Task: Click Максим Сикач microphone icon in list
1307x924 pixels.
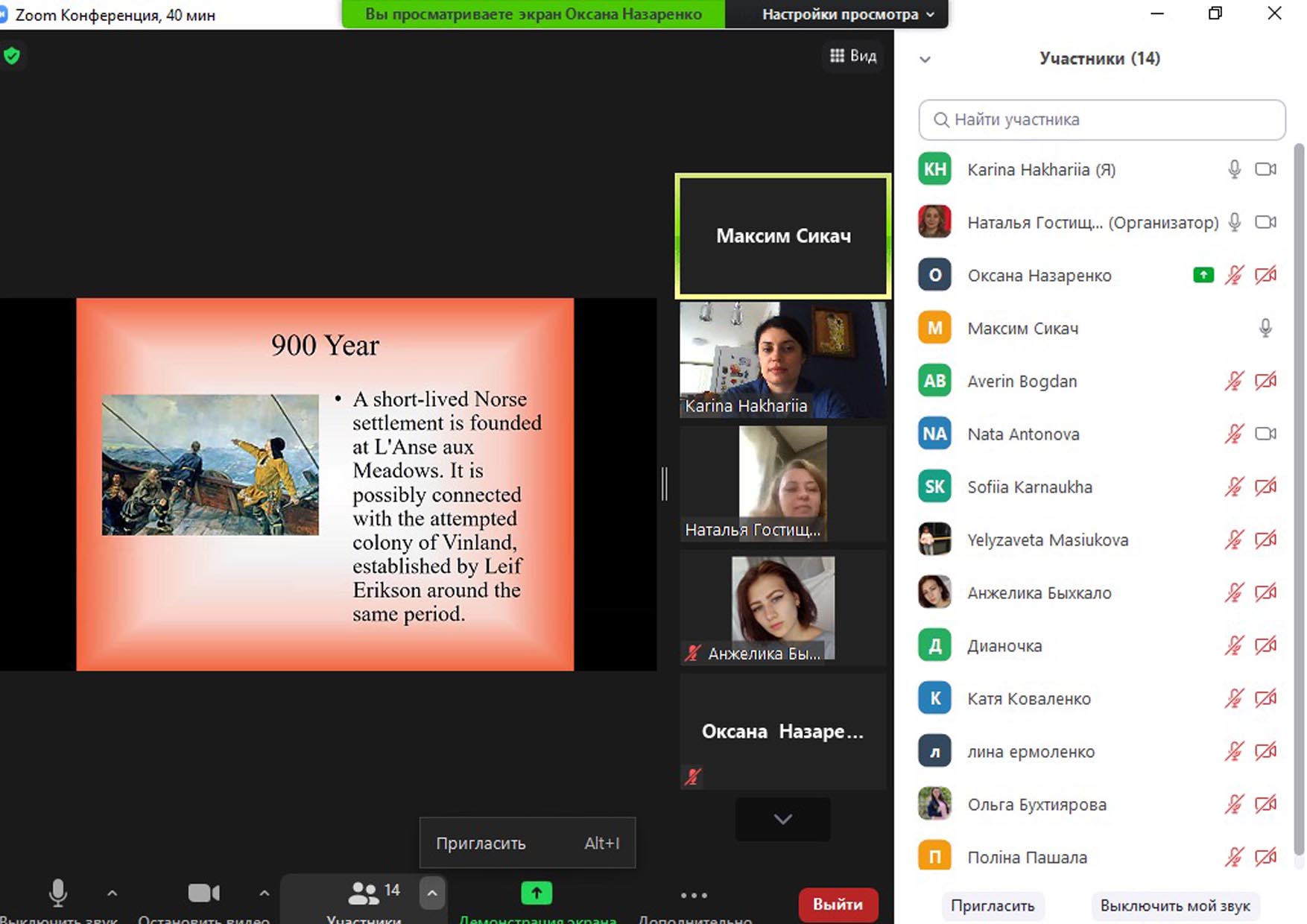Action: tap(1265, 329)
